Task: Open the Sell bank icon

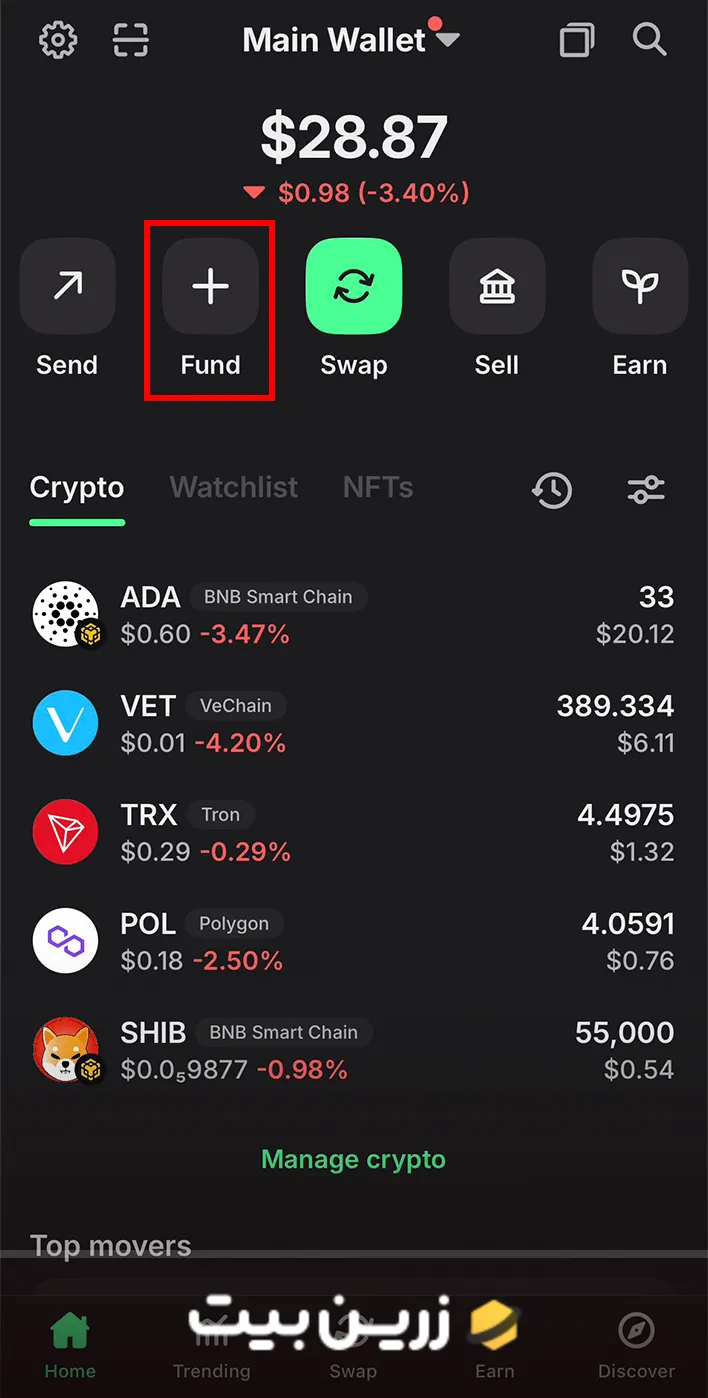Action: 497,286
